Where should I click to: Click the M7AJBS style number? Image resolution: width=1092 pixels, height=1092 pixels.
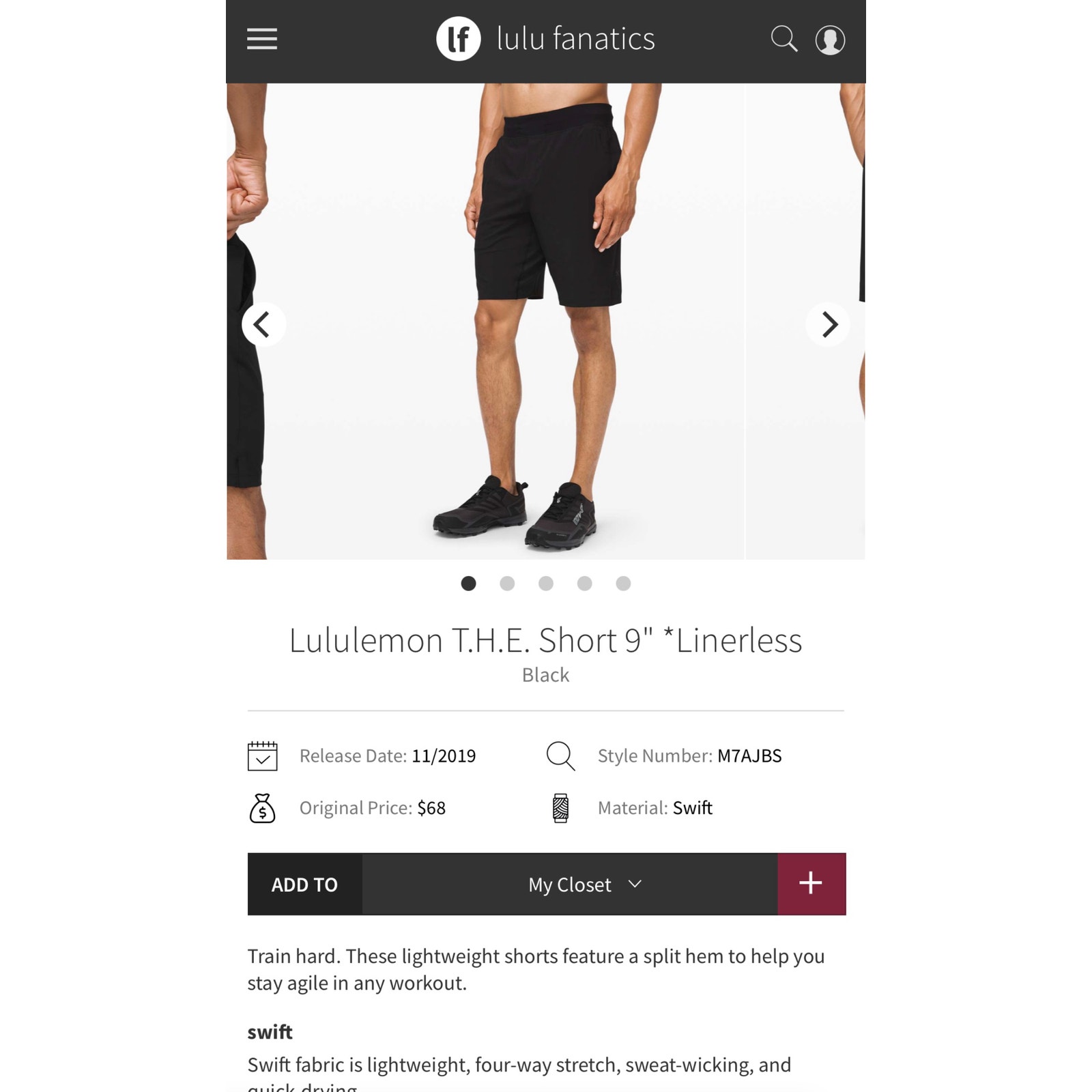[749, 756]
